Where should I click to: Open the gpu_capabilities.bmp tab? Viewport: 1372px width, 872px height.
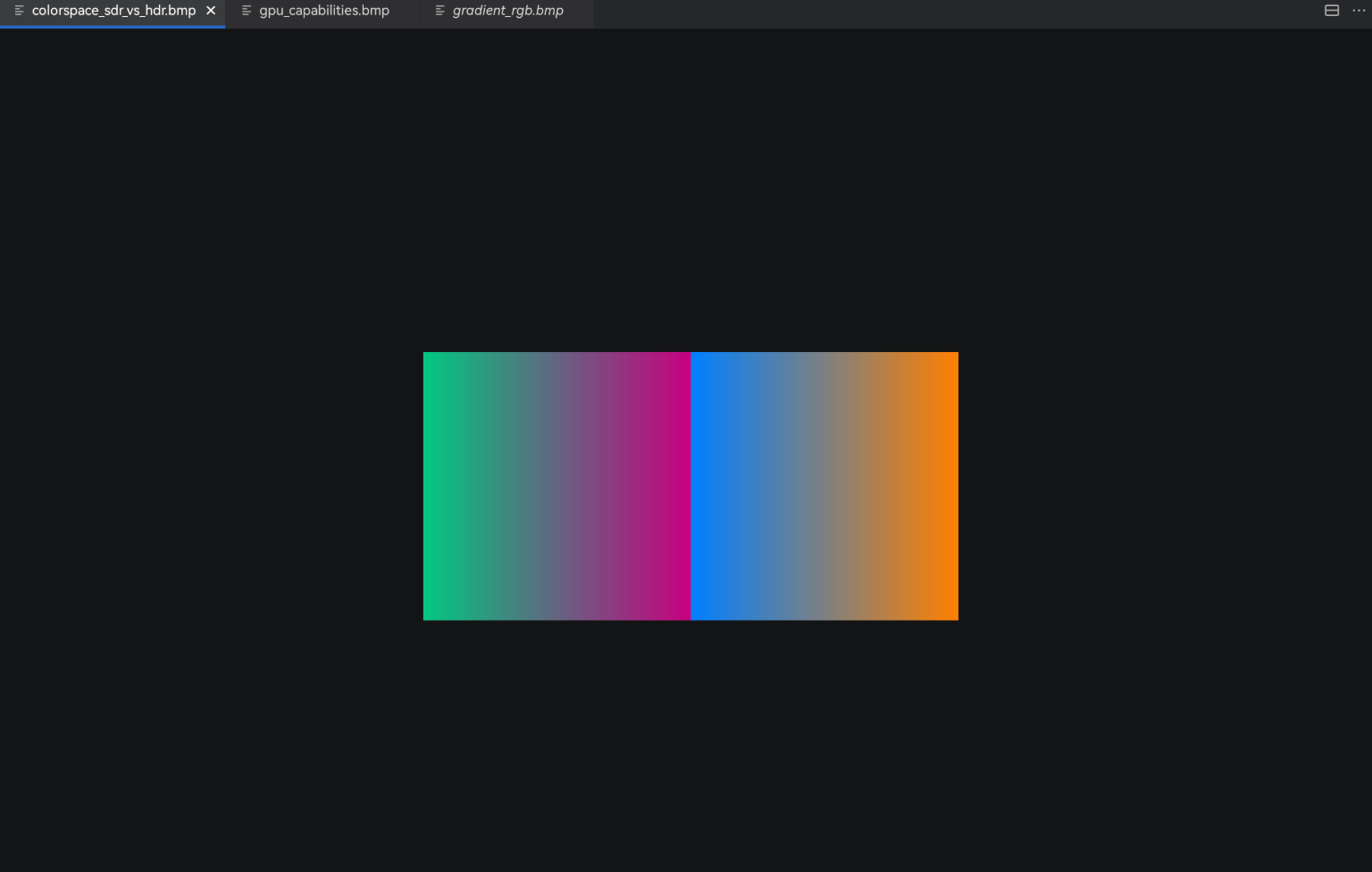click(324, 11)
